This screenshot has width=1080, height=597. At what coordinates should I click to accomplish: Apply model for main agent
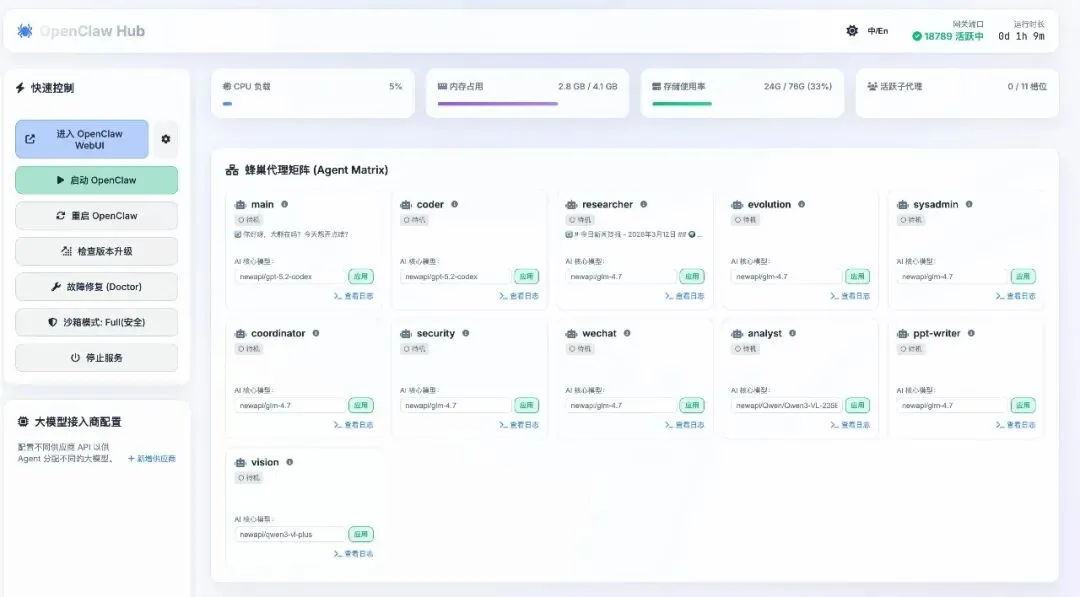click(361, 277)
